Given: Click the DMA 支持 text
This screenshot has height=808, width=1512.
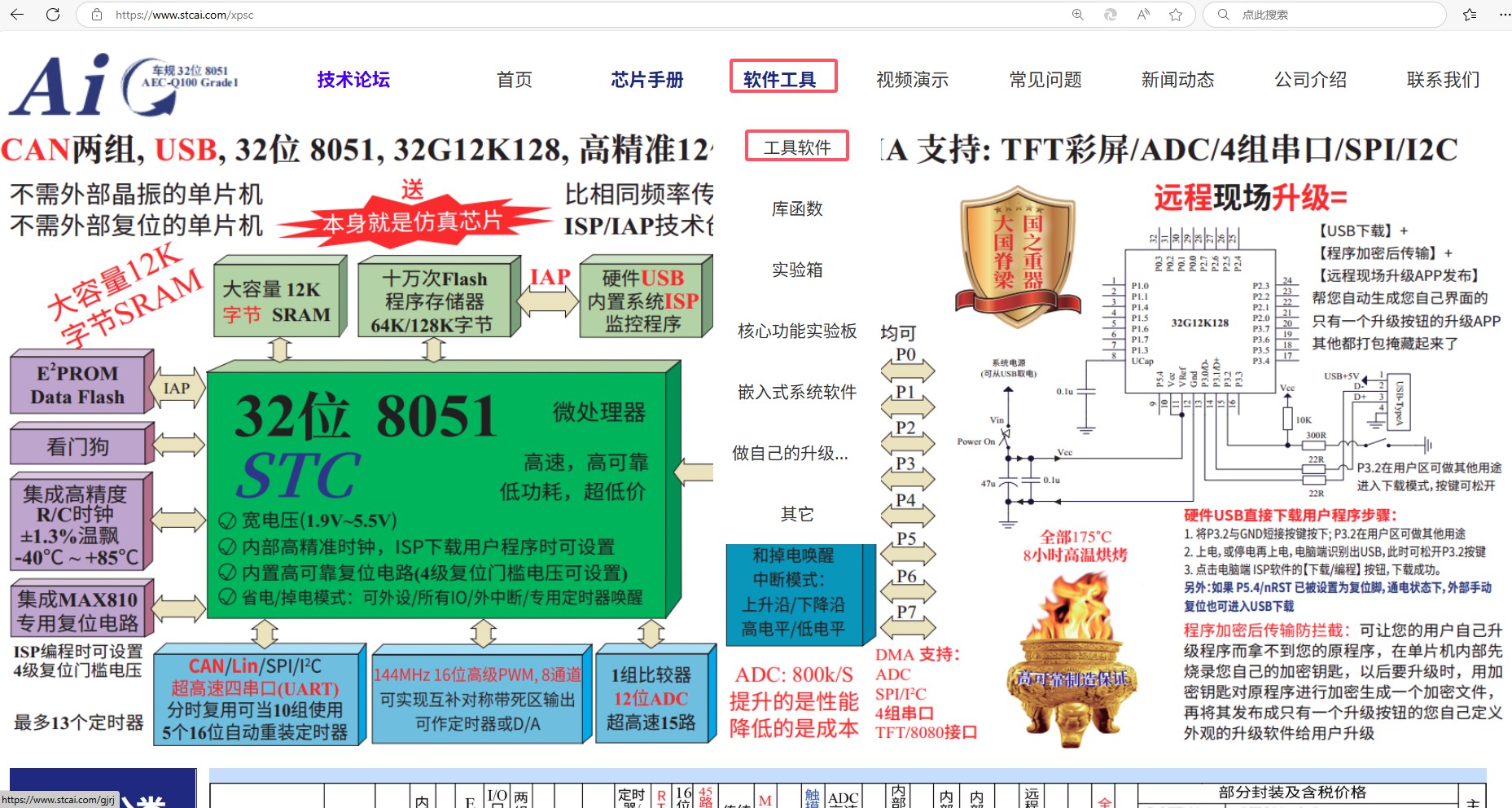Looking at the screenshot, I should [918, 654].
